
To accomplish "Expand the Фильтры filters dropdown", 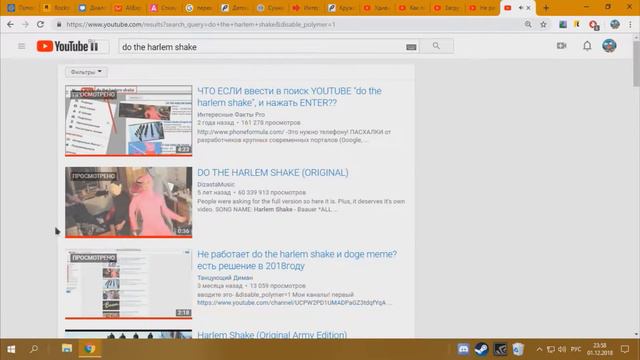I will coord(86,72).
